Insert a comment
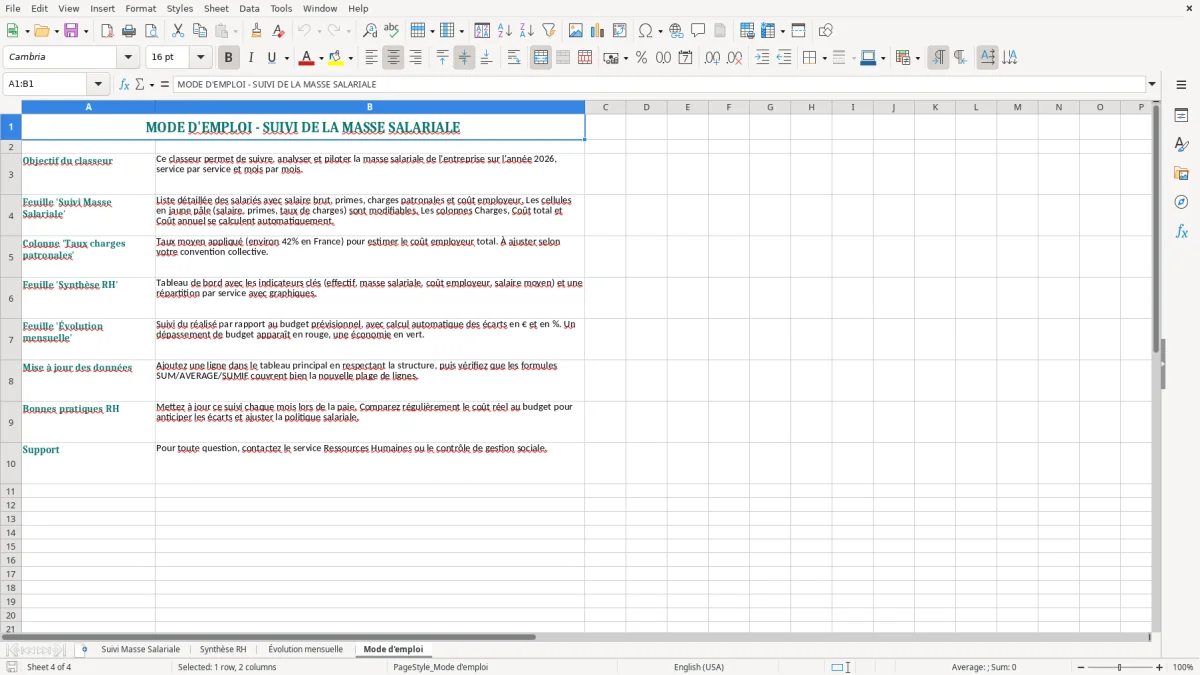The height and width of the screenshot is (675, 1200). [698, 31]
